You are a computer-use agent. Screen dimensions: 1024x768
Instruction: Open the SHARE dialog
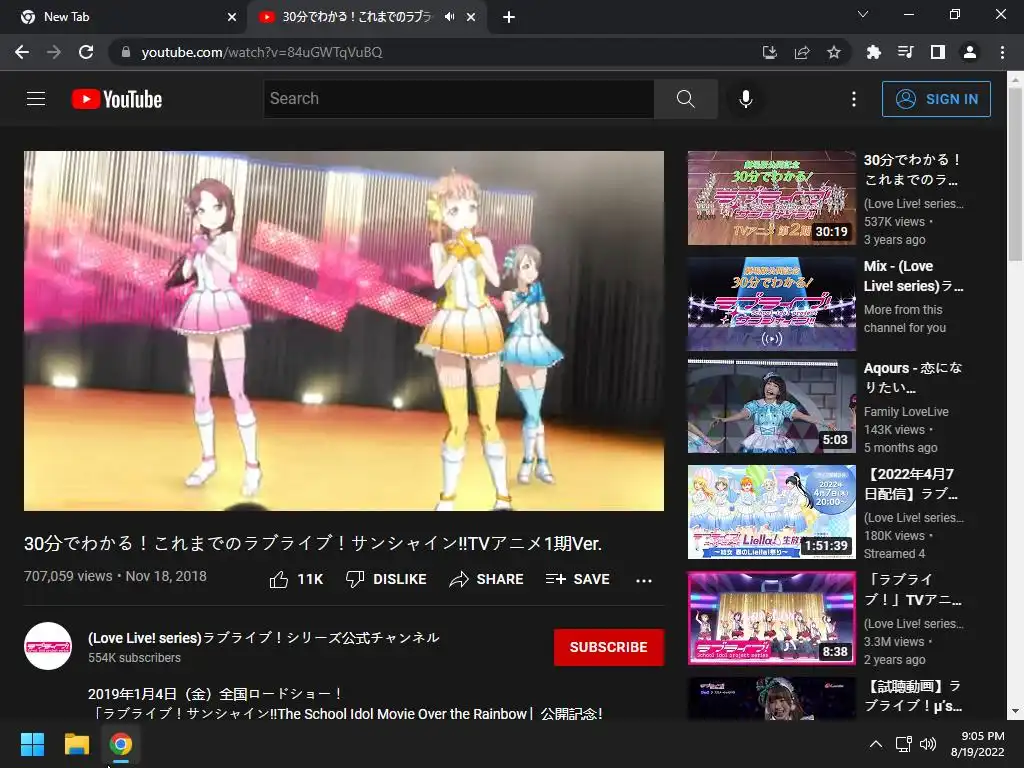[x=487, y=579]
